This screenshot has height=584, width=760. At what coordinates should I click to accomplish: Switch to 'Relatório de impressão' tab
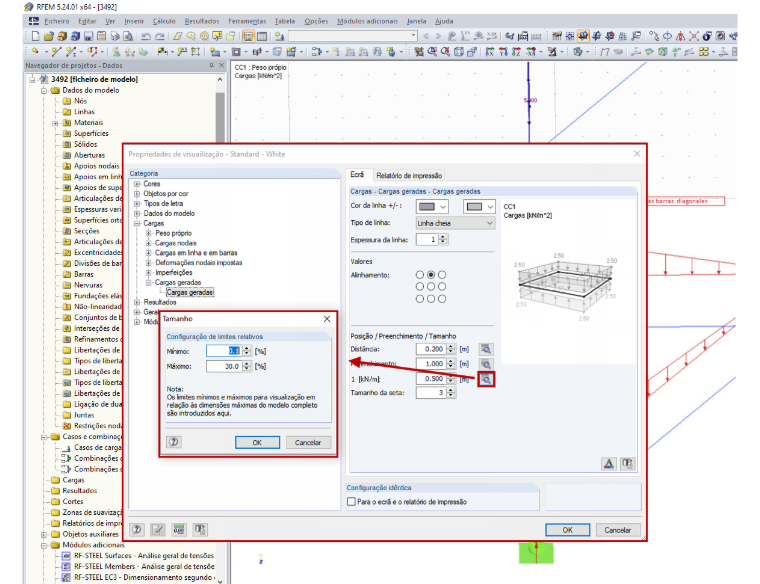coord(409,175)
